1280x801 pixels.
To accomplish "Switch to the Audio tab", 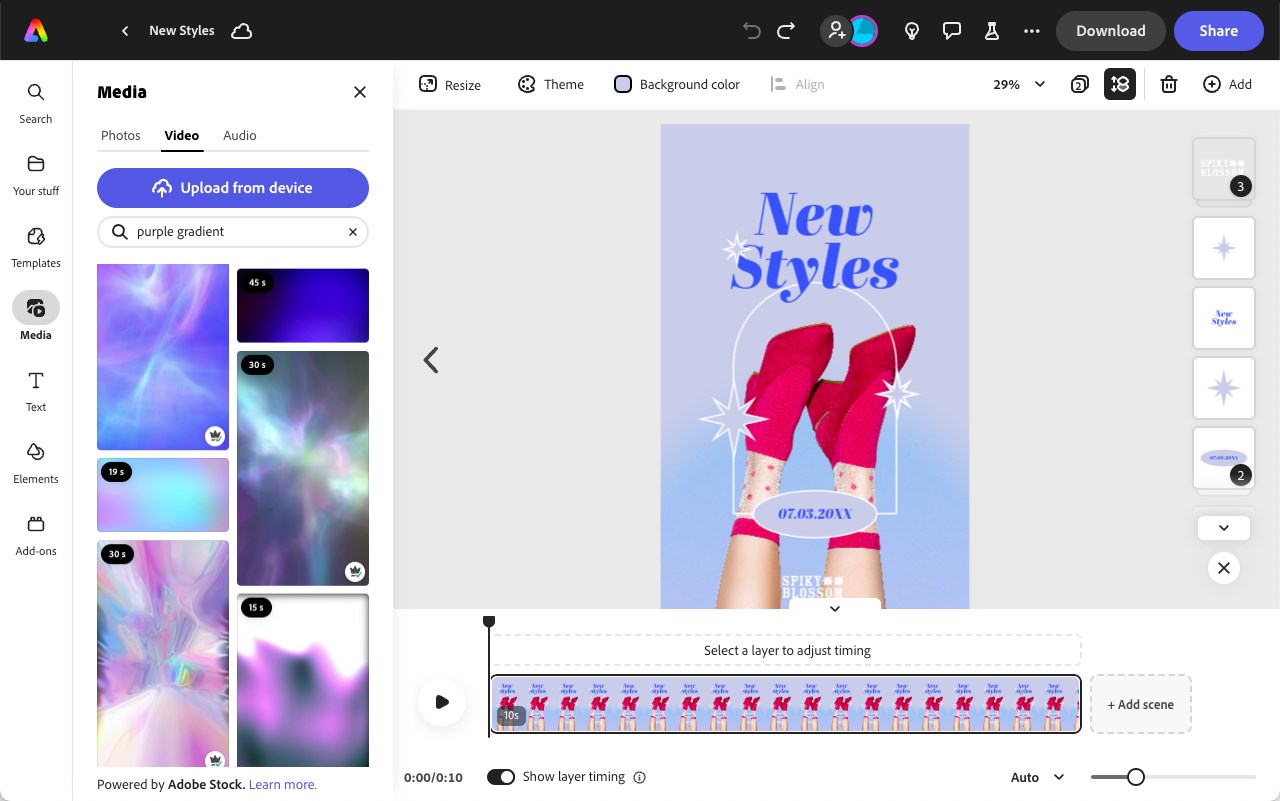I will click(239, 135).
